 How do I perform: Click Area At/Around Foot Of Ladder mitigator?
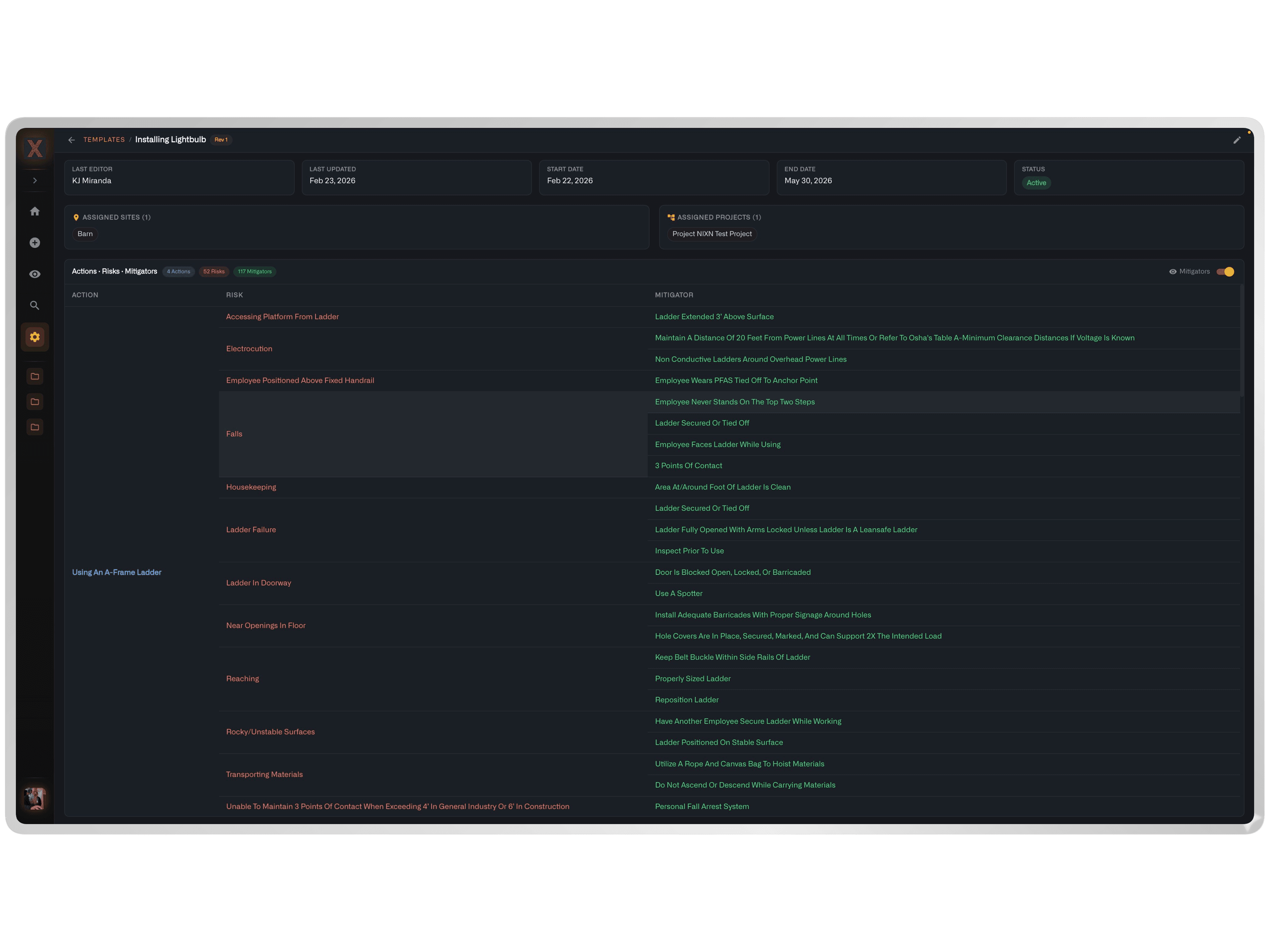tap(723, 487)
